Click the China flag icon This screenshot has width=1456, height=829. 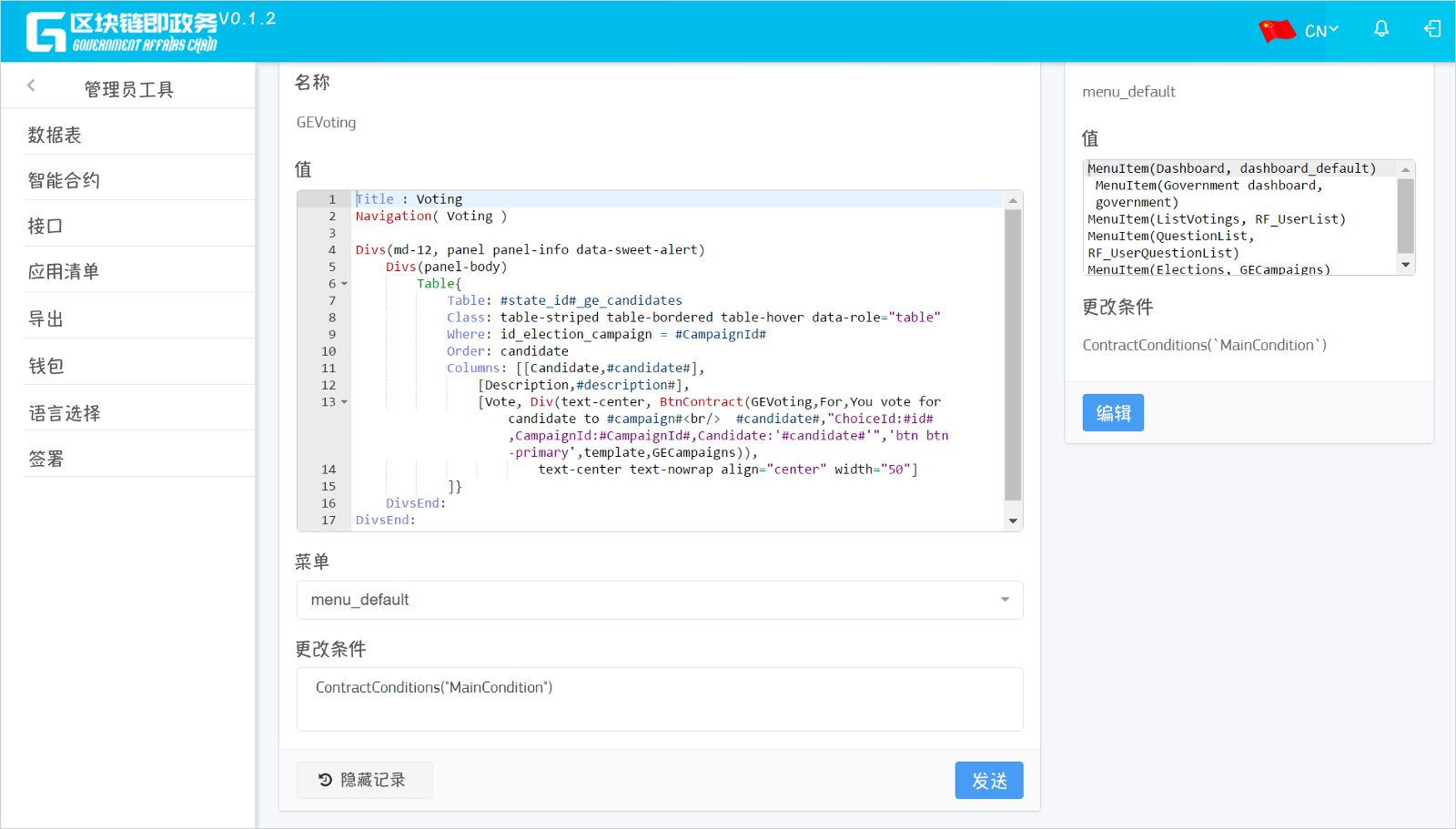coord(1277,31)
